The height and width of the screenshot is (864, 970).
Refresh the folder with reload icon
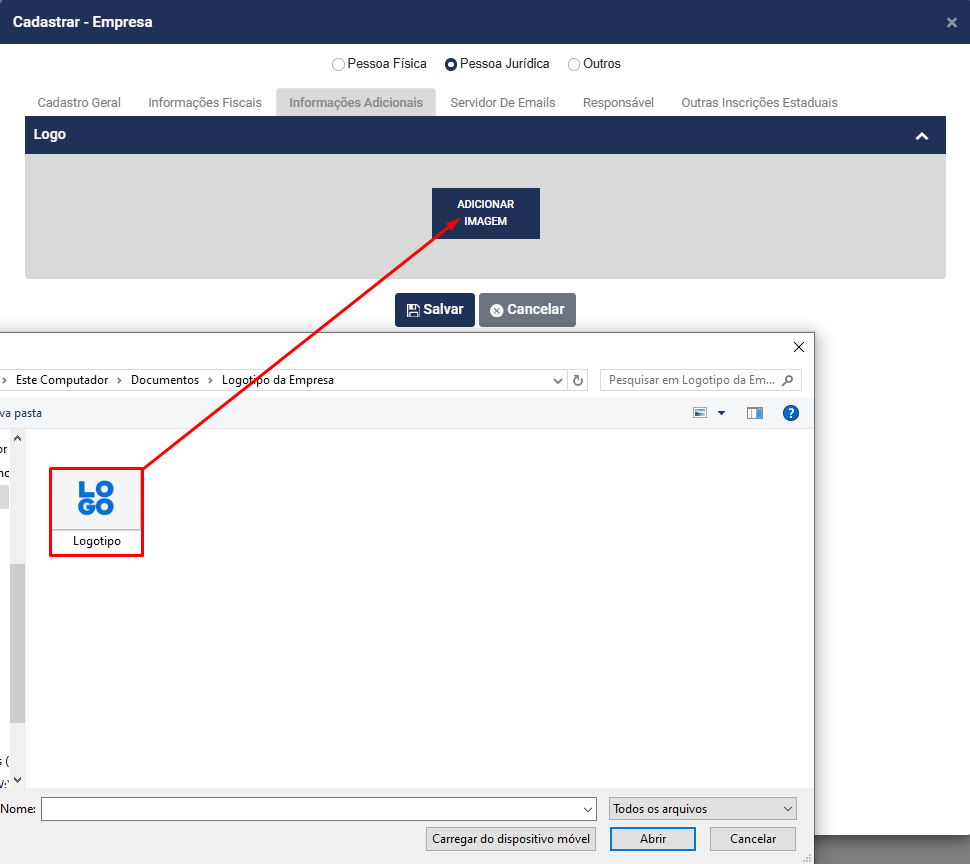[578, 380]
